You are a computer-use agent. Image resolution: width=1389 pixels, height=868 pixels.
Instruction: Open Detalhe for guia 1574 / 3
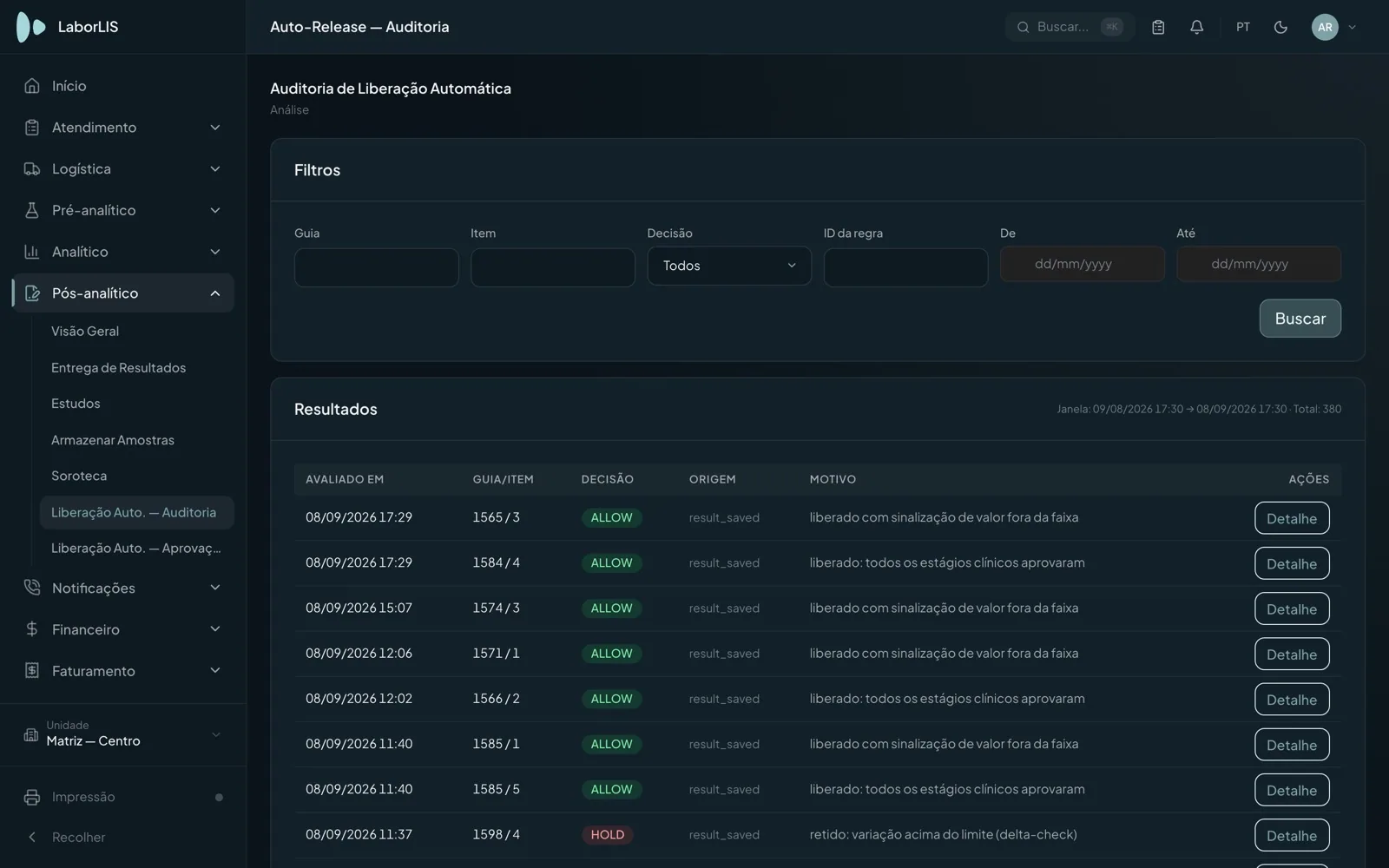pyautogui.click(x=1292, y=608)
